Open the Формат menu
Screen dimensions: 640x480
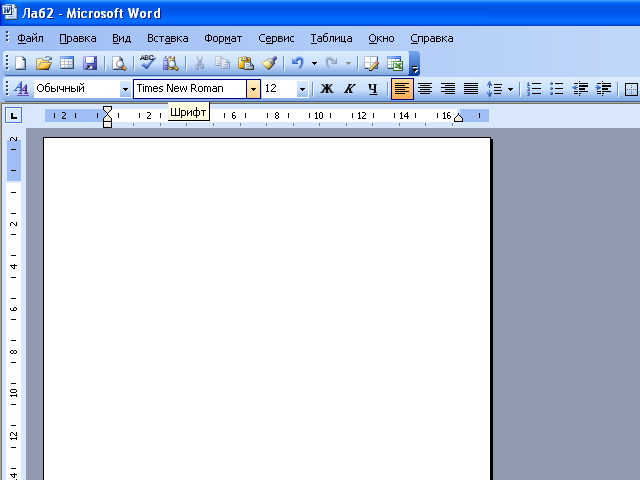223,38
